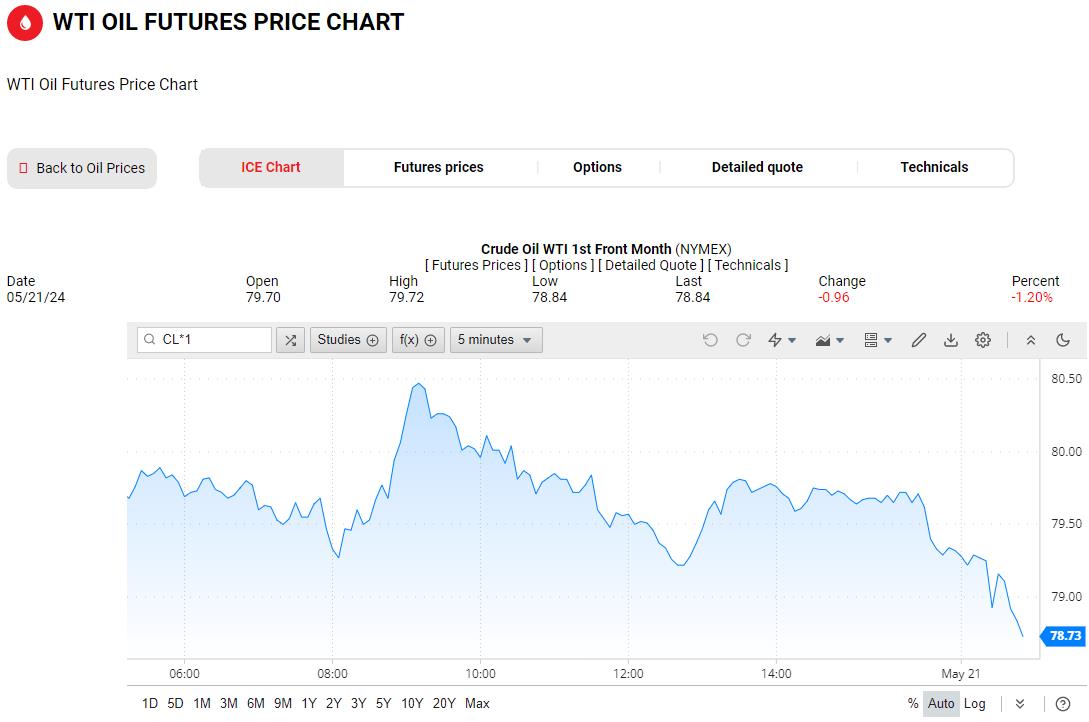Expand the chart type dropdown

click(x=830, y=340)
